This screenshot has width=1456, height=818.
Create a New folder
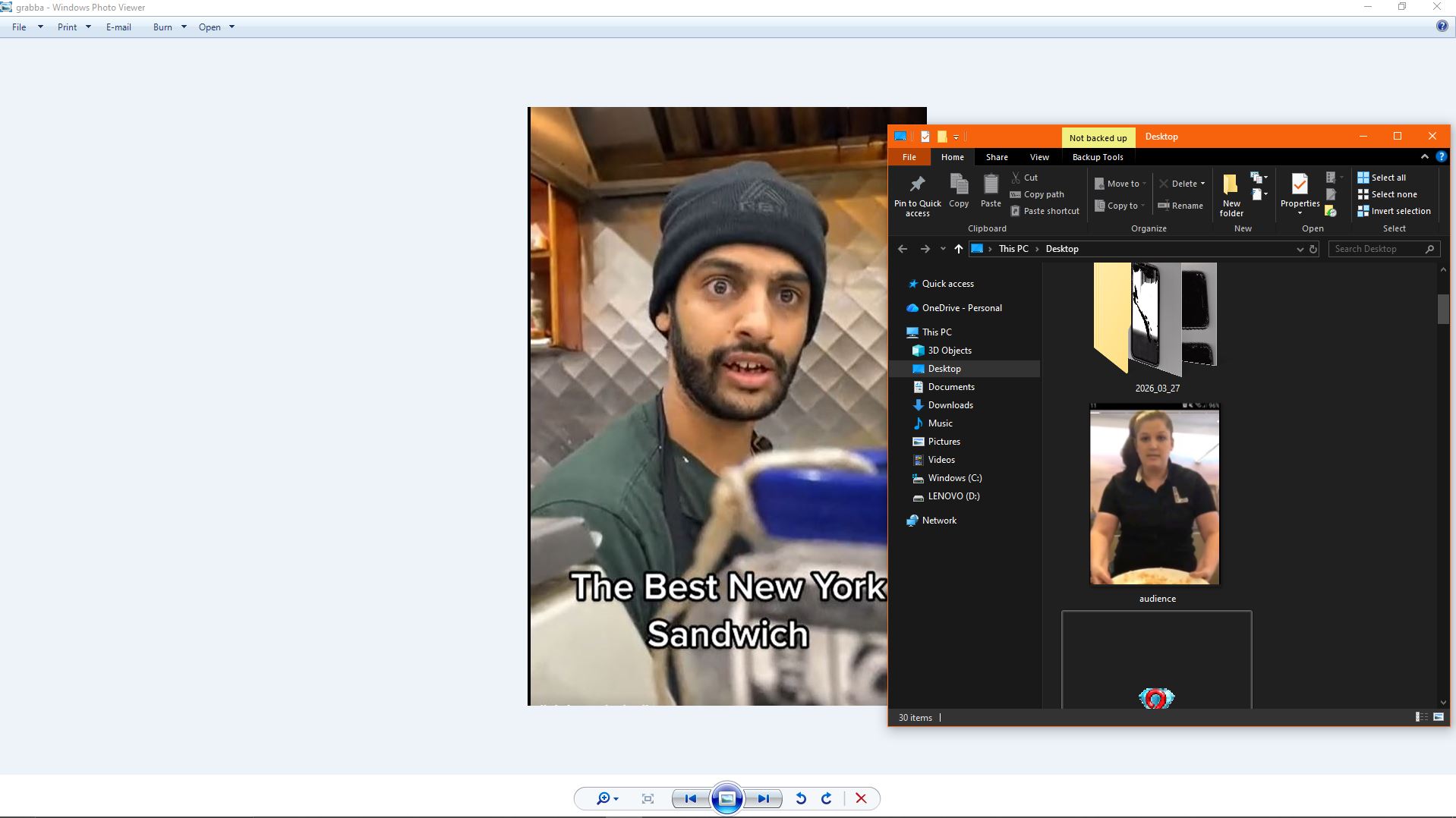click(x=1231, y=194)
